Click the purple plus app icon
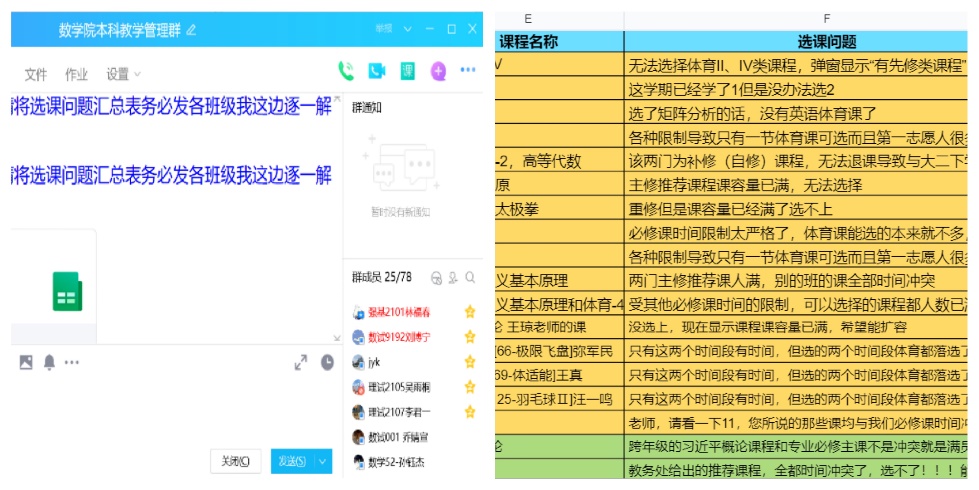 click(x=438, y=71)
